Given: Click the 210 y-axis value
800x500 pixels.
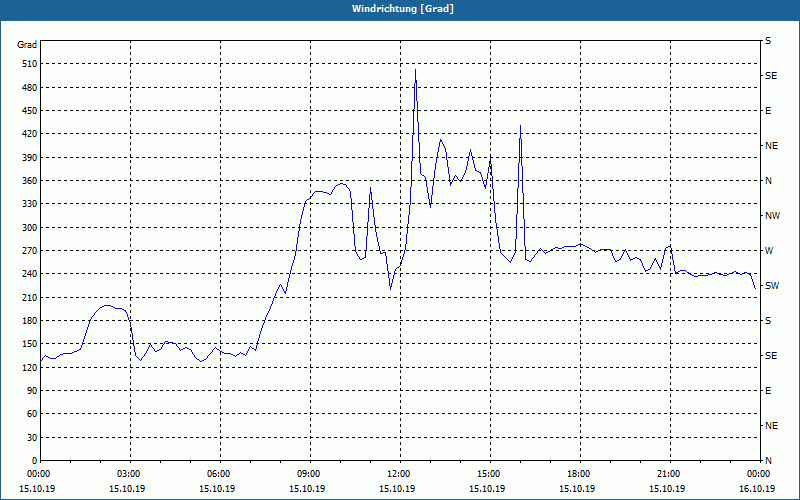Looking at the screenshot, I should (x=30, y=297).
